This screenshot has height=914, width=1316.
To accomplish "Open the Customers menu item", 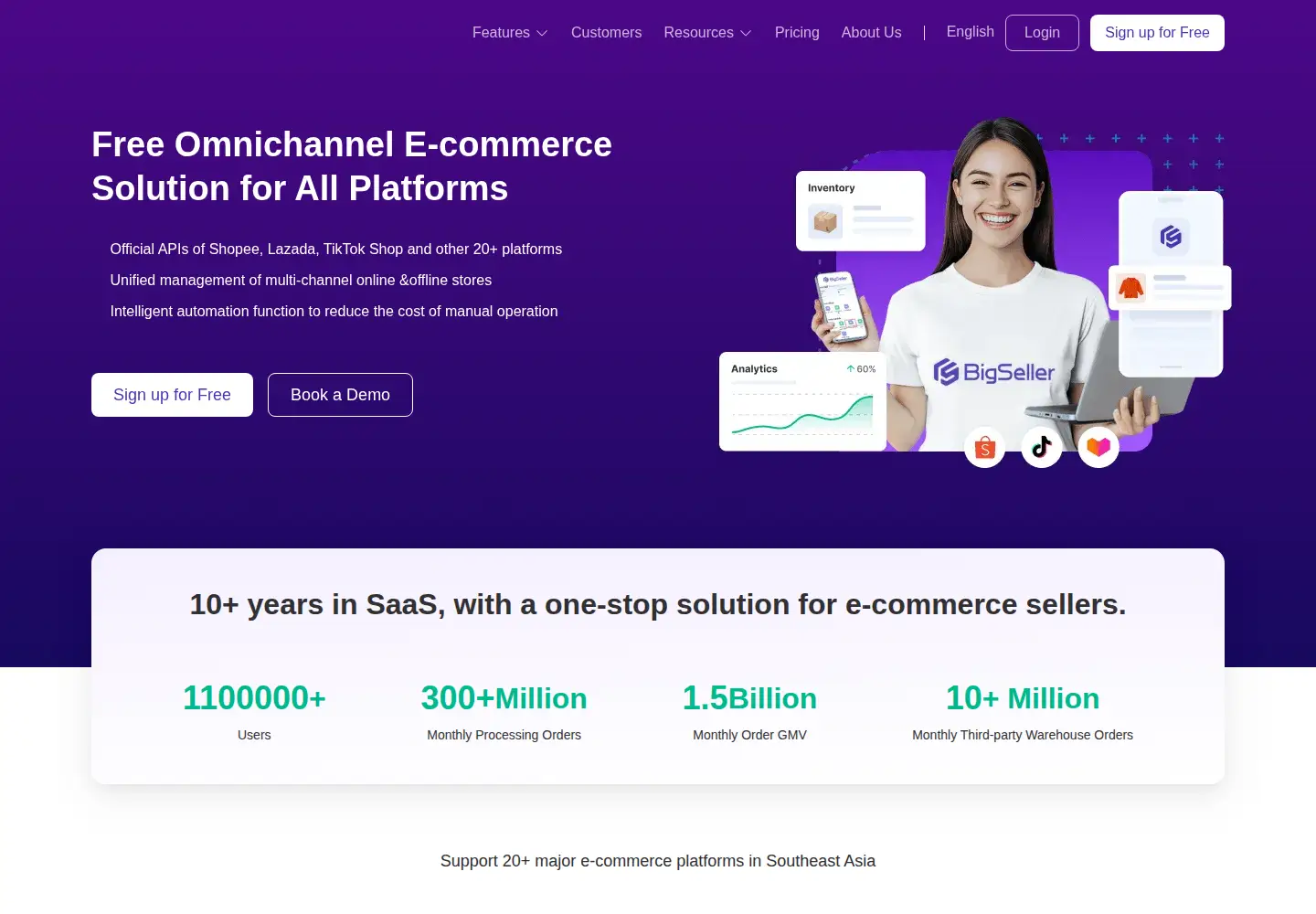I will [x=607, y=33].
